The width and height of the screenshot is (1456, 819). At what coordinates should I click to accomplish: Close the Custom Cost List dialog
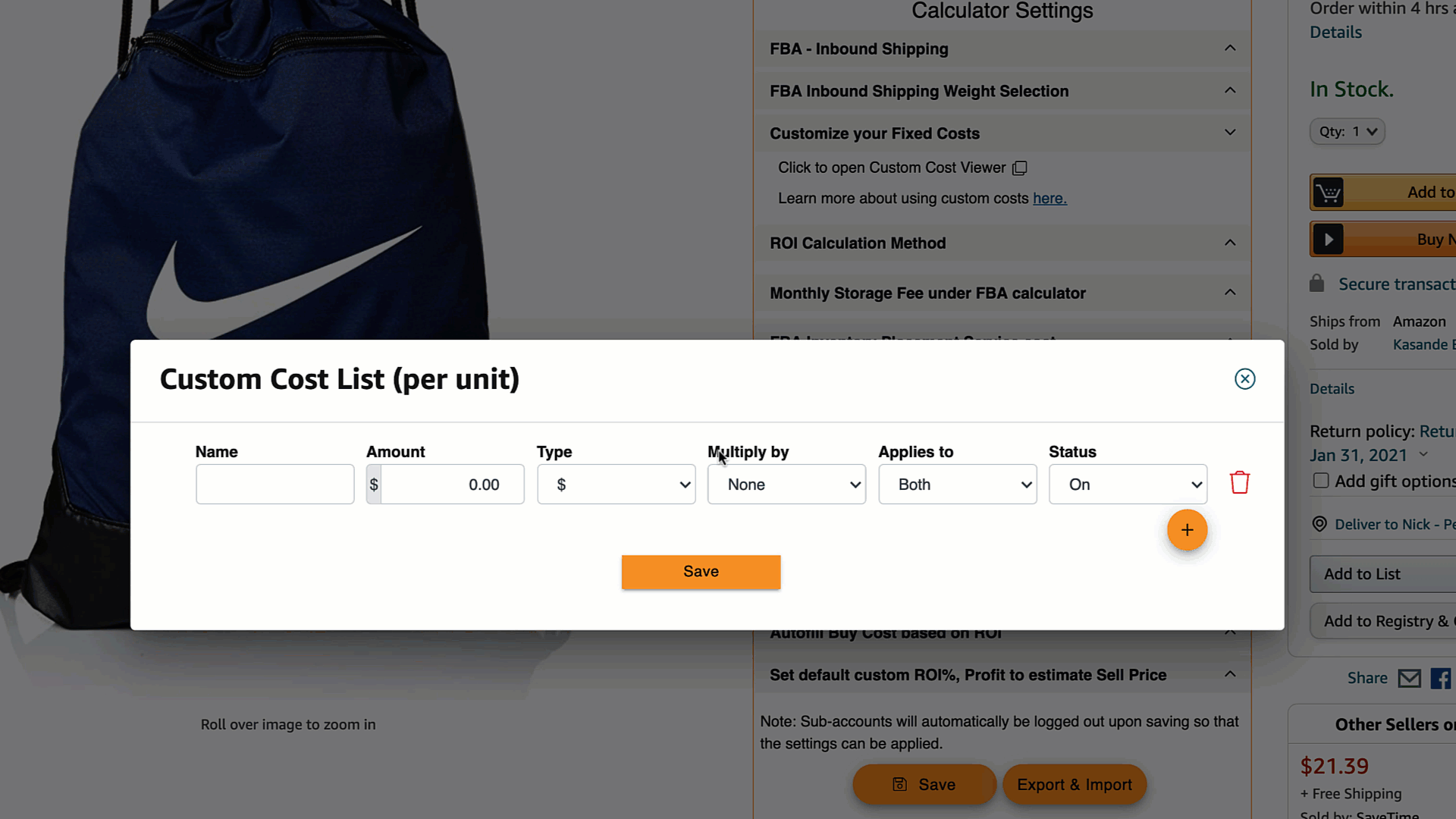click(1244, 379)
